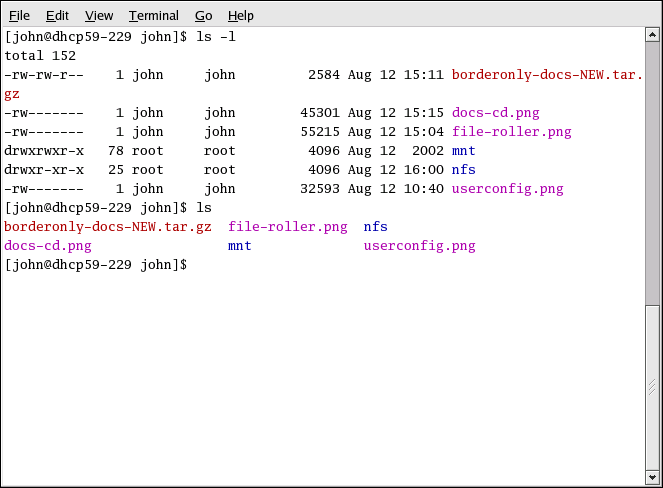
Task: Open the Go menu
Action: (203, 15)
